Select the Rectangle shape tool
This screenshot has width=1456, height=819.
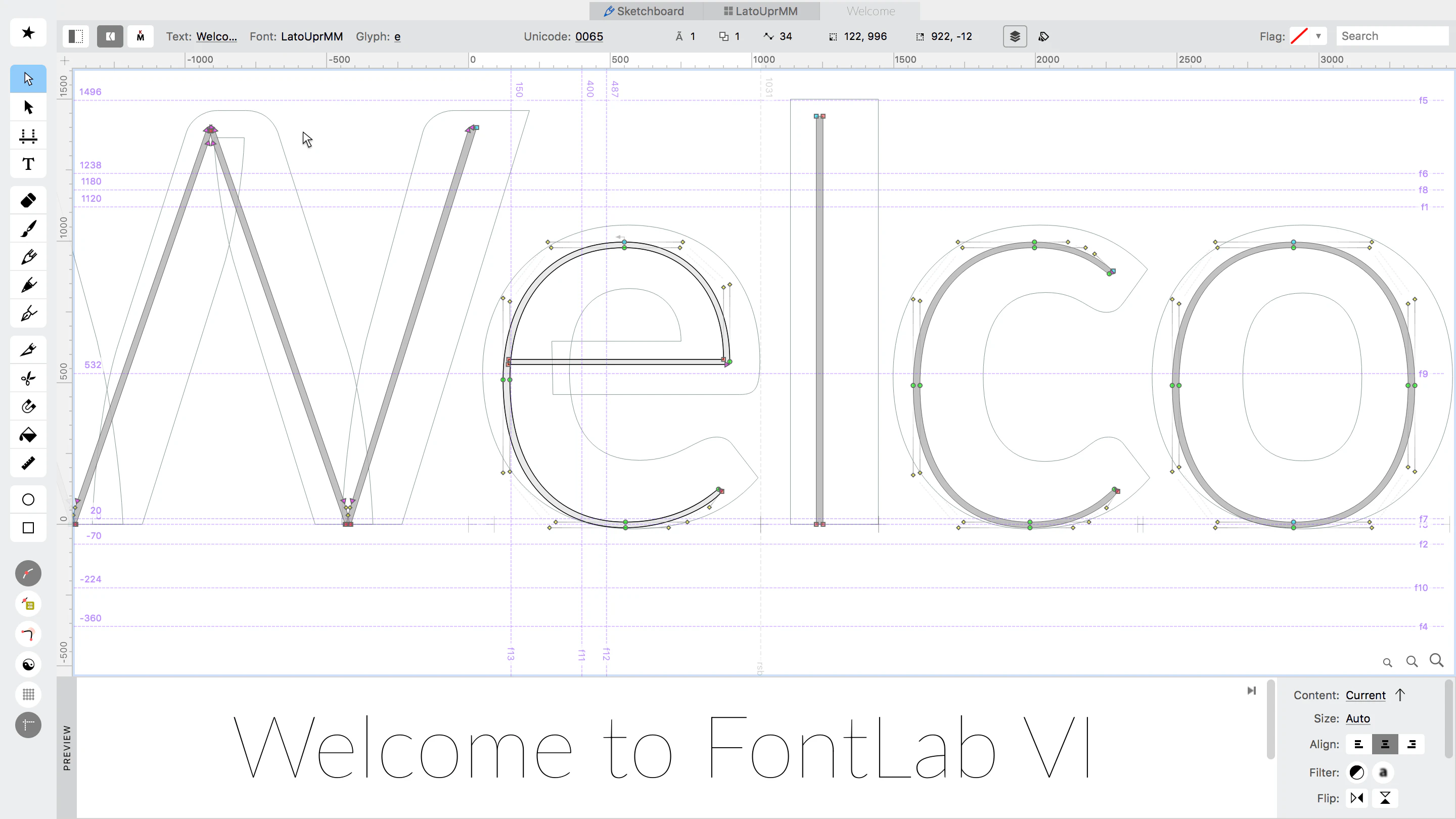pos(28,528)
